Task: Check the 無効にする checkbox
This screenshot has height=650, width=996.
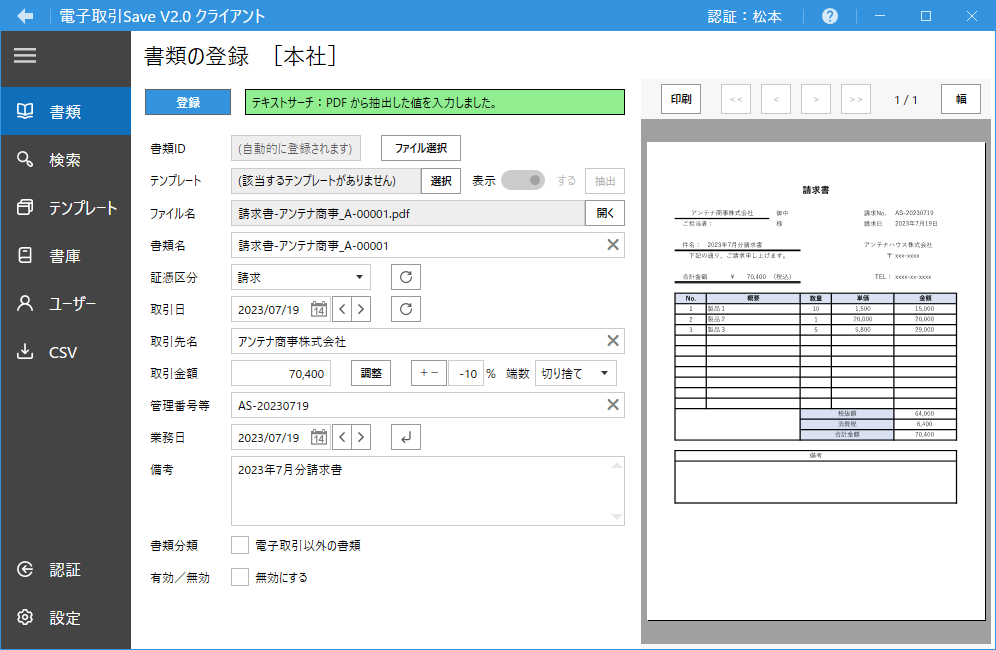Action: coord(240,577)
